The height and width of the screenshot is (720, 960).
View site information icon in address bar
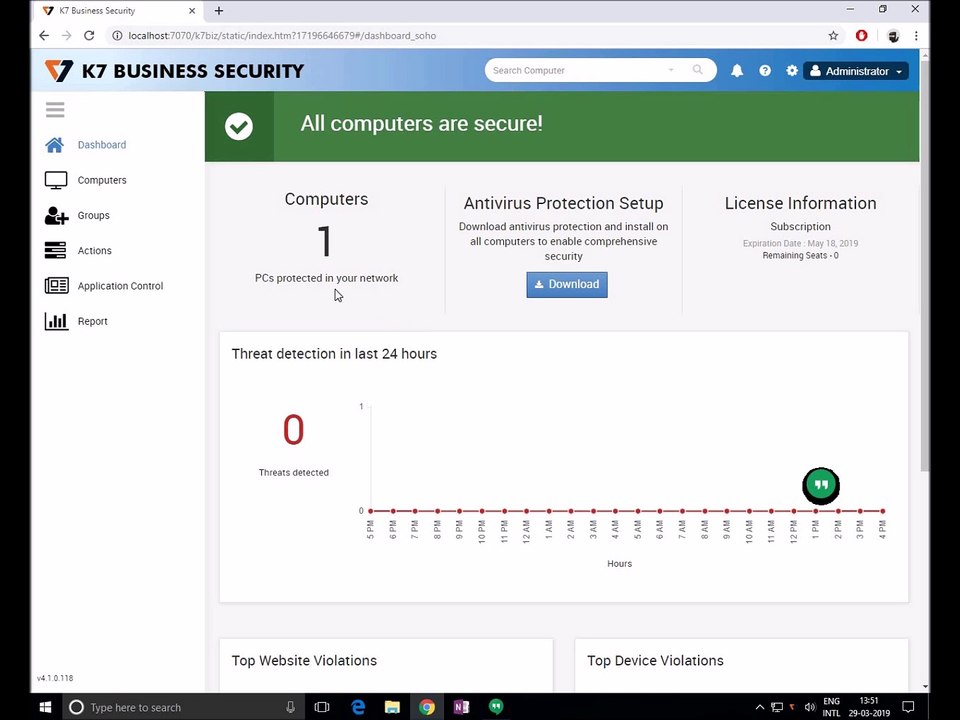117,36
